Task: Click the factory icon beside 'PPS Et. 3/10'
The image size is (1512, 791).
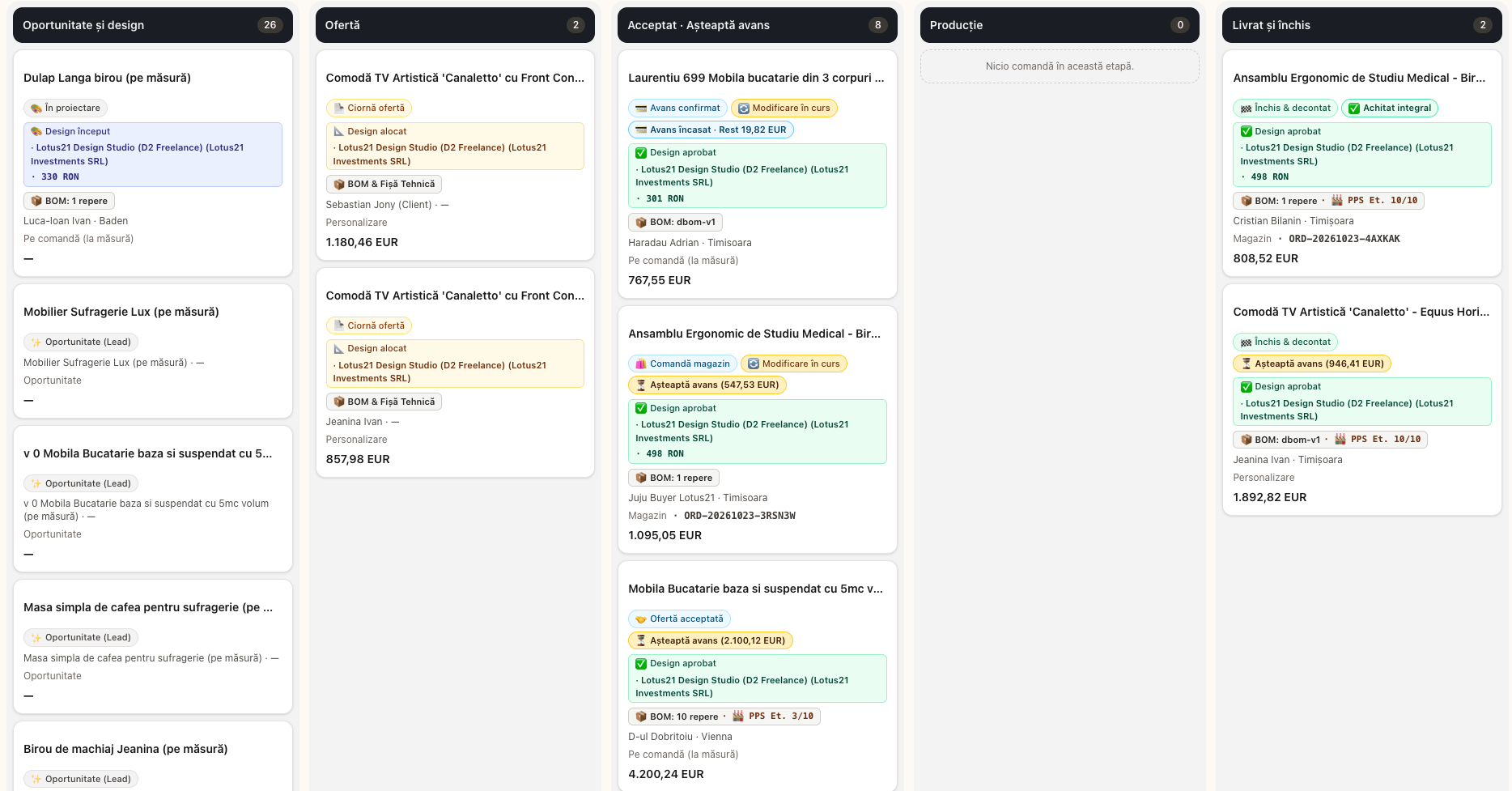Action: point(738,717)
